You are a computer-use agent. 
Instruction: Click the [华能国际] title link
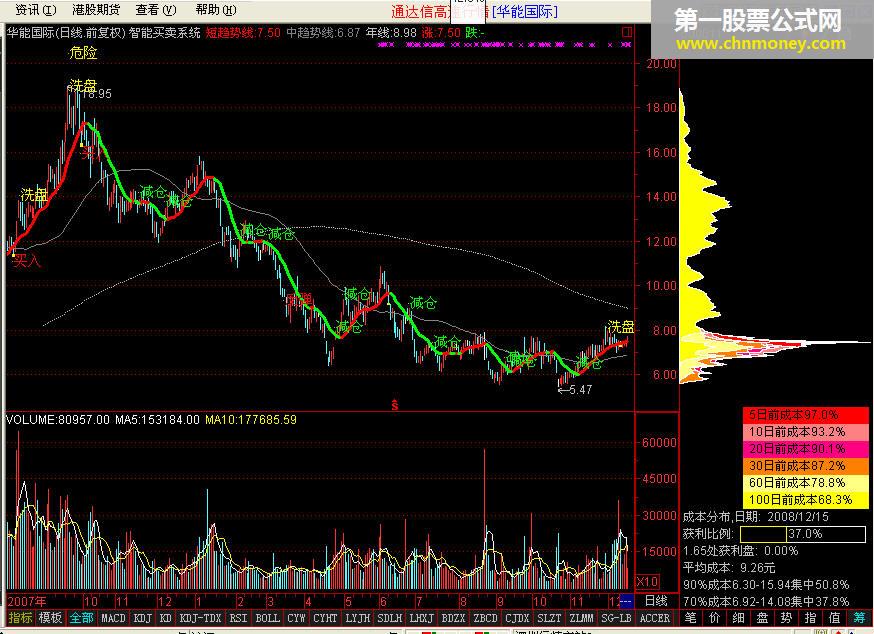pos(525,11)
